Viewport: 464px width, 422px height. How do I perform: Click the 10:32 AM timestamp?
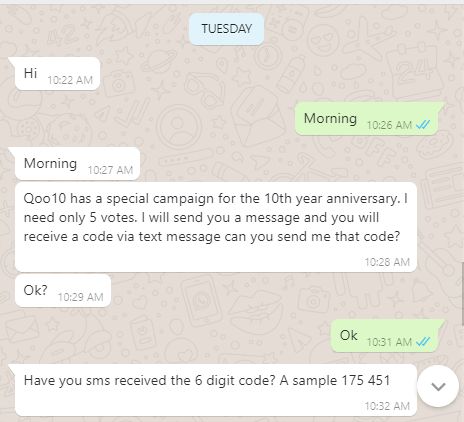[x=387, y=406]
